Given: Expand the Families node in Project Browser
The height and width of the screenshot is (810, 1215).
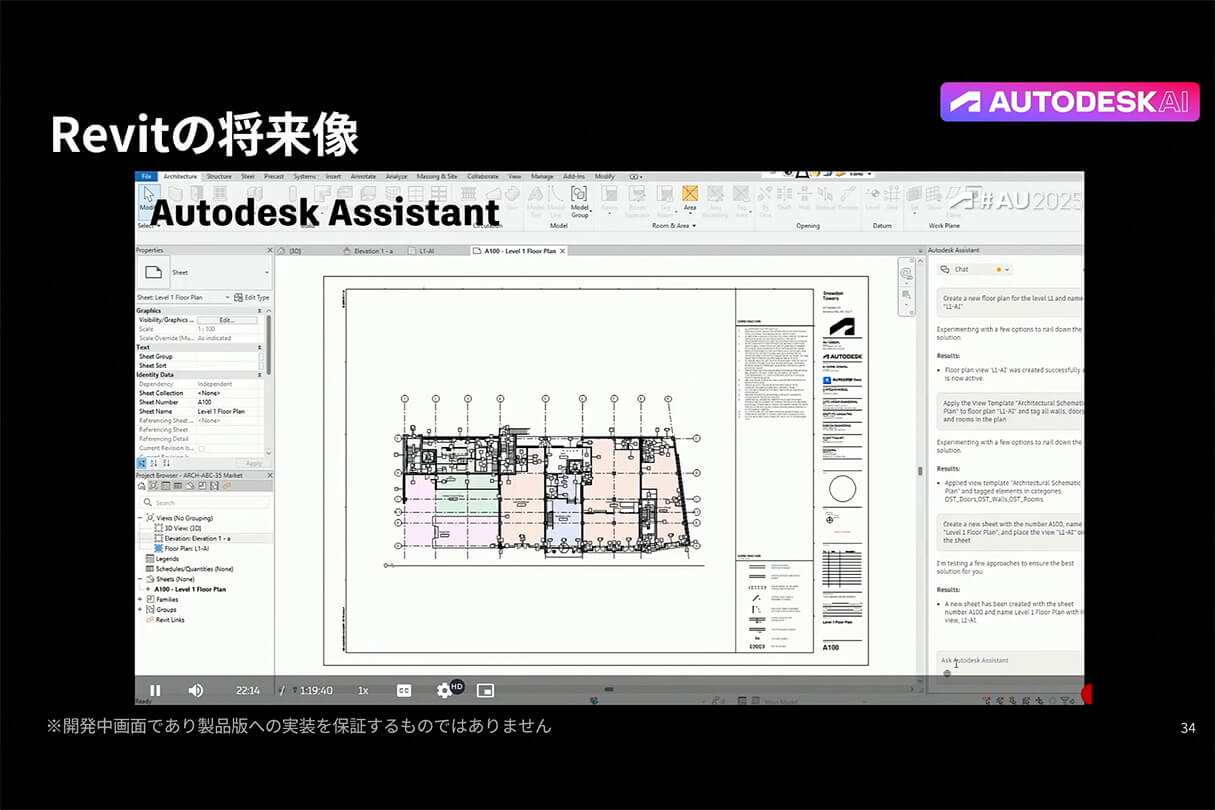Looking at the screenshot, I should 140,600.
